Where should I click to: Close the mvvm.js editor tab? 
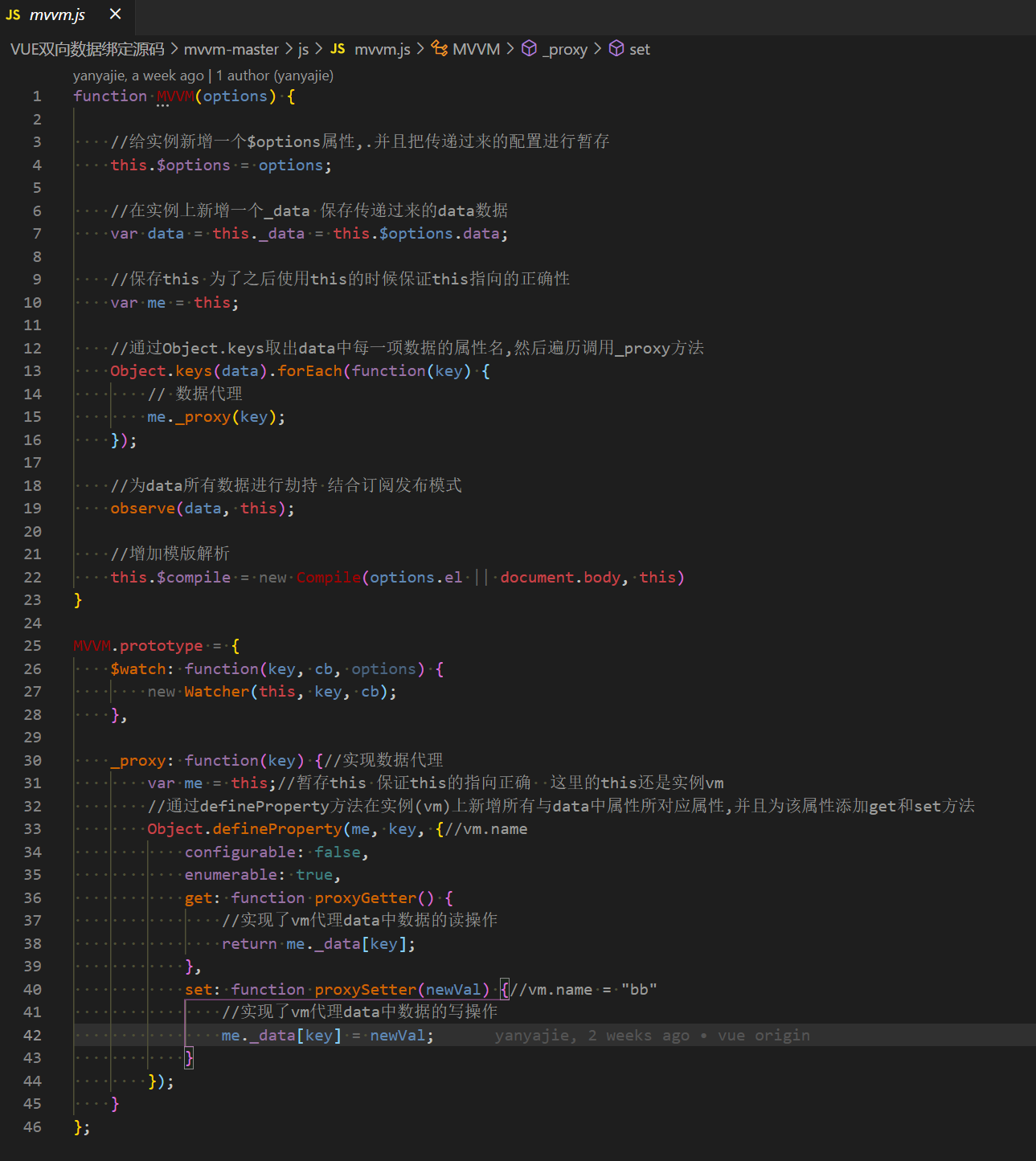coord(115,14)
